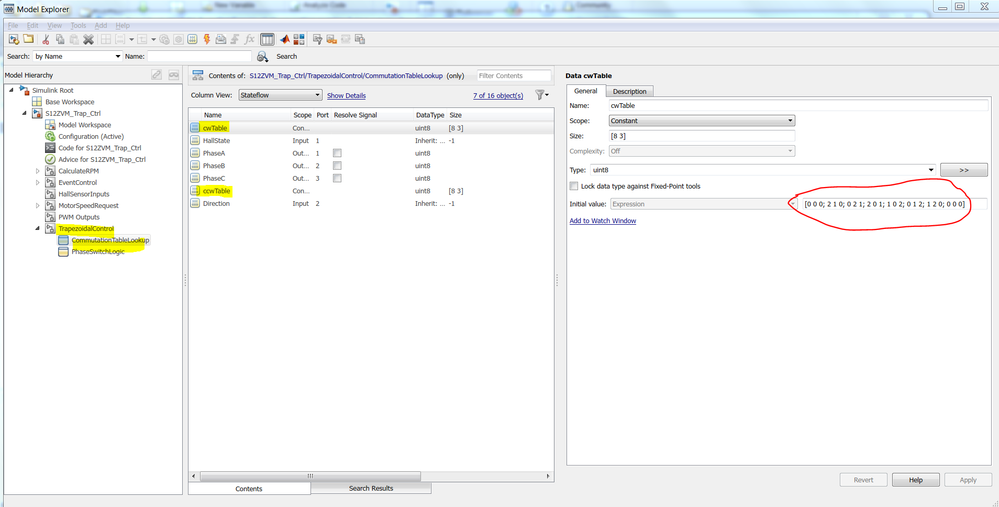
Task: Click the mask glasses icon in Model Hierarchy header
Action: [x=173, y=75]
